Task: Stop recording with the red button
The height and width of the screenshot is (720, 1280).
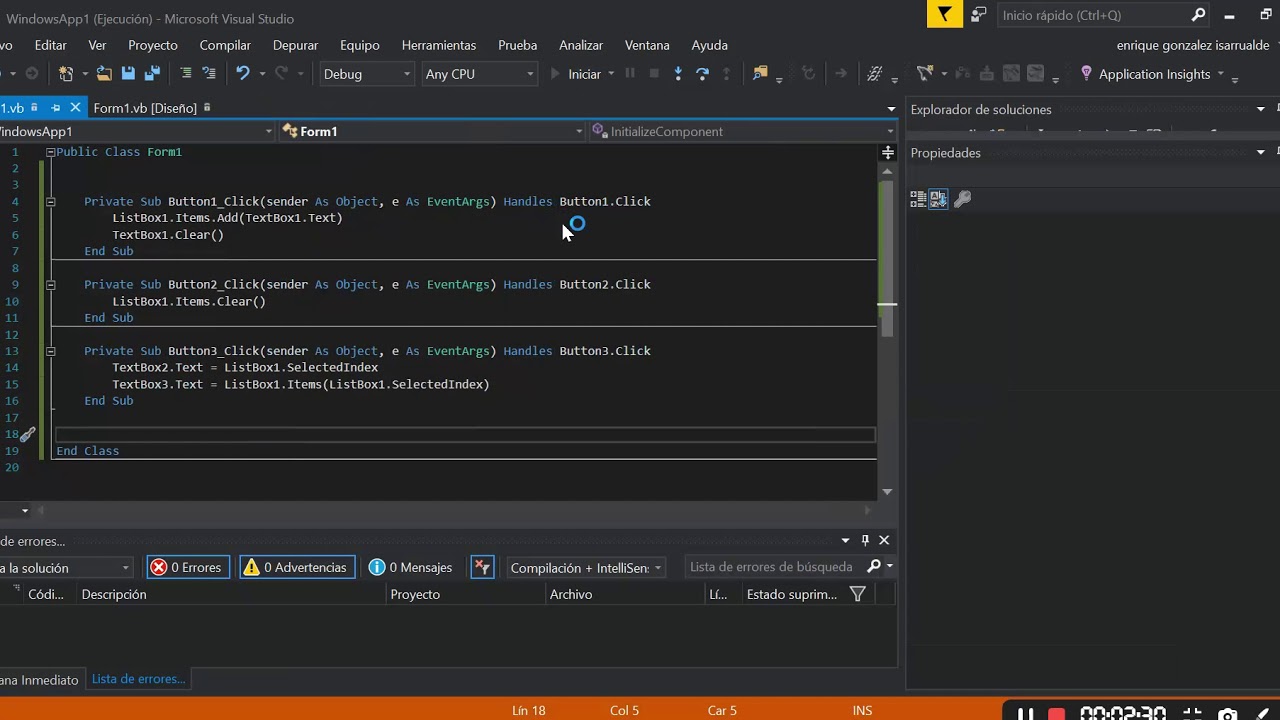Action: [1056, 714]
